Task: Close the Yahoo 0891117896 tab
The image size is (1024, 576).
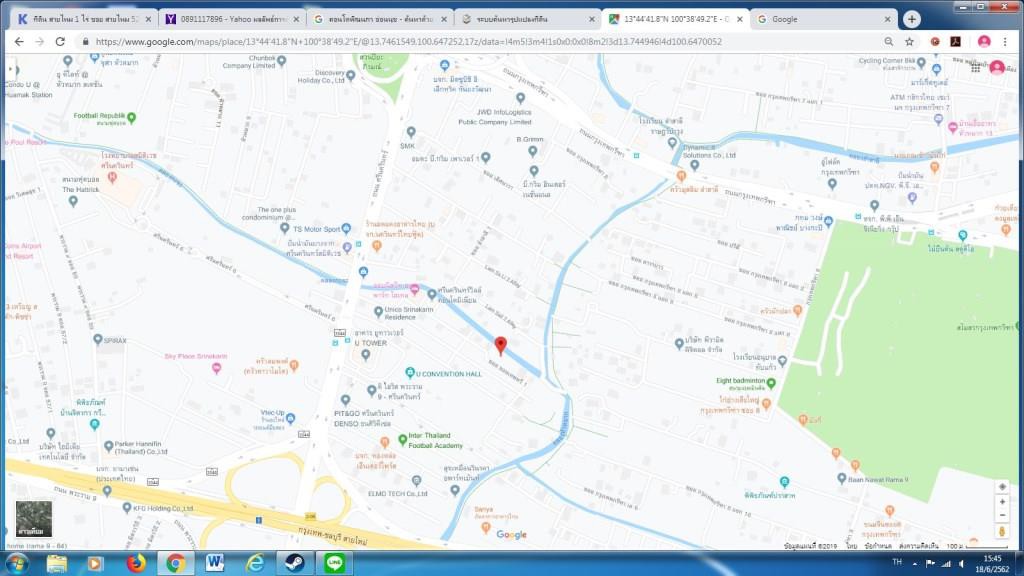Action: tap(296, 20)
